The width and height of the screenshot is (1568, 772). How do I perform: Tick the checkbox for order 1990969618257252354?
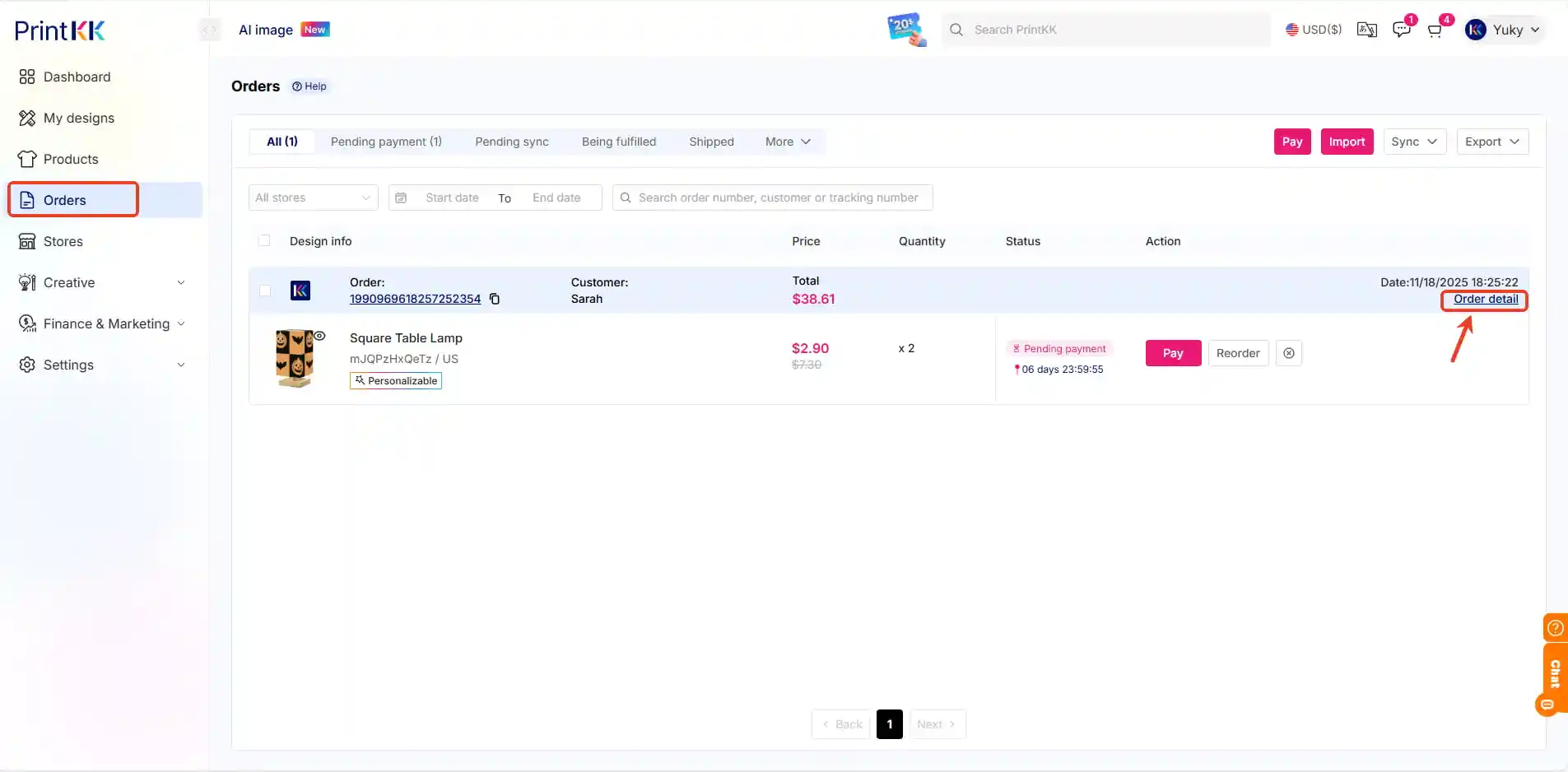[x=264, y=291]
